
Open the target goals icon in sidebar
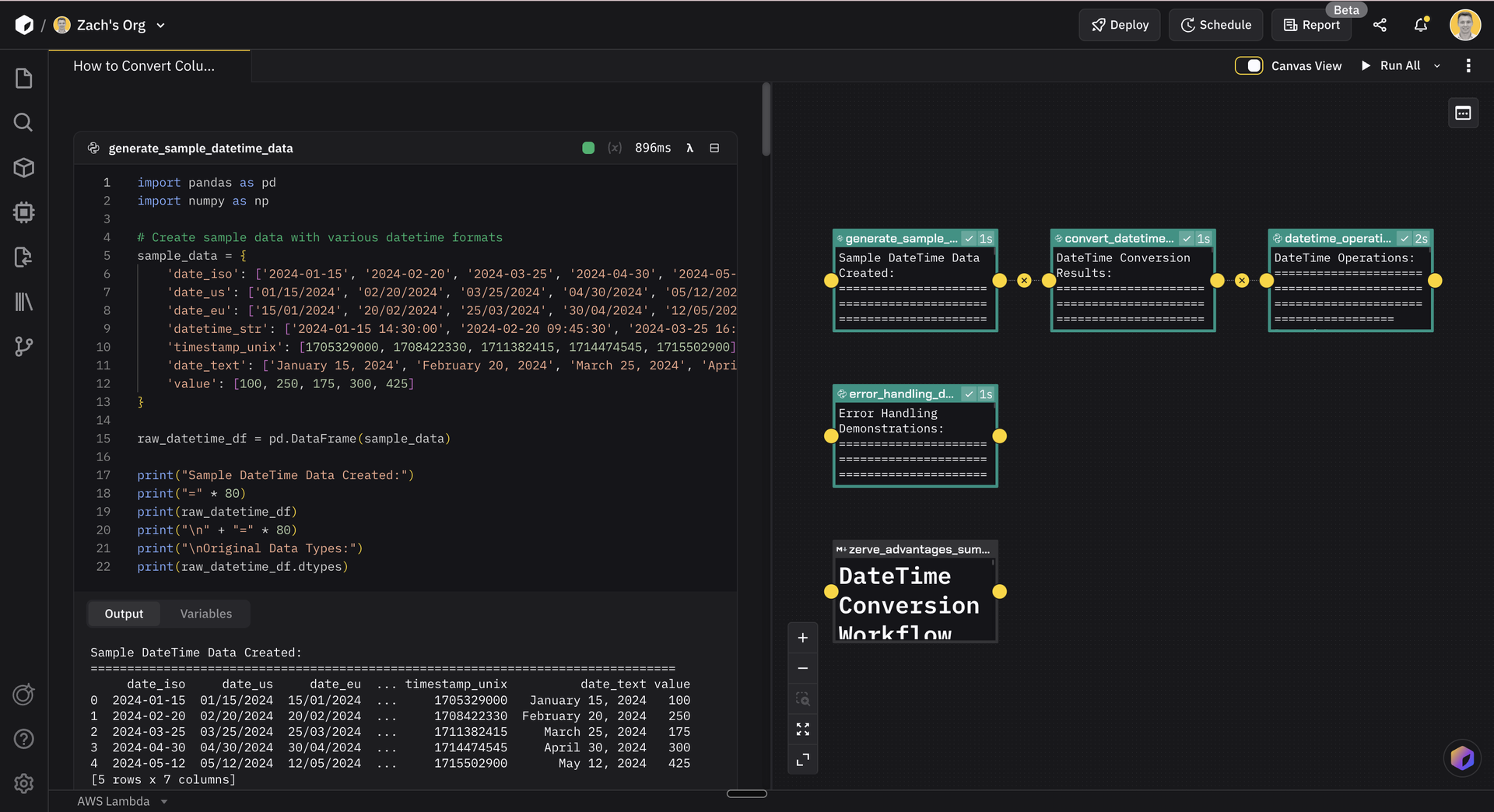[x=24, y=694]
